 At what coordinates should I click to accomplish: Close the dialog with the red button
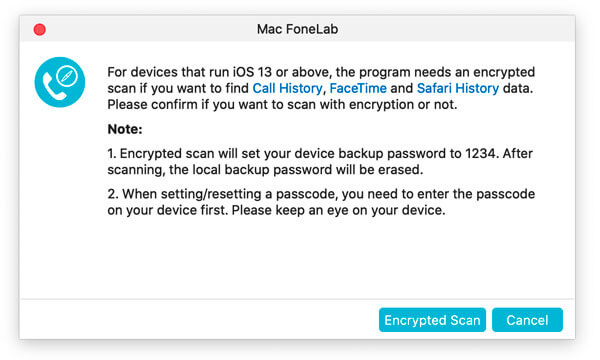point(40,29)
